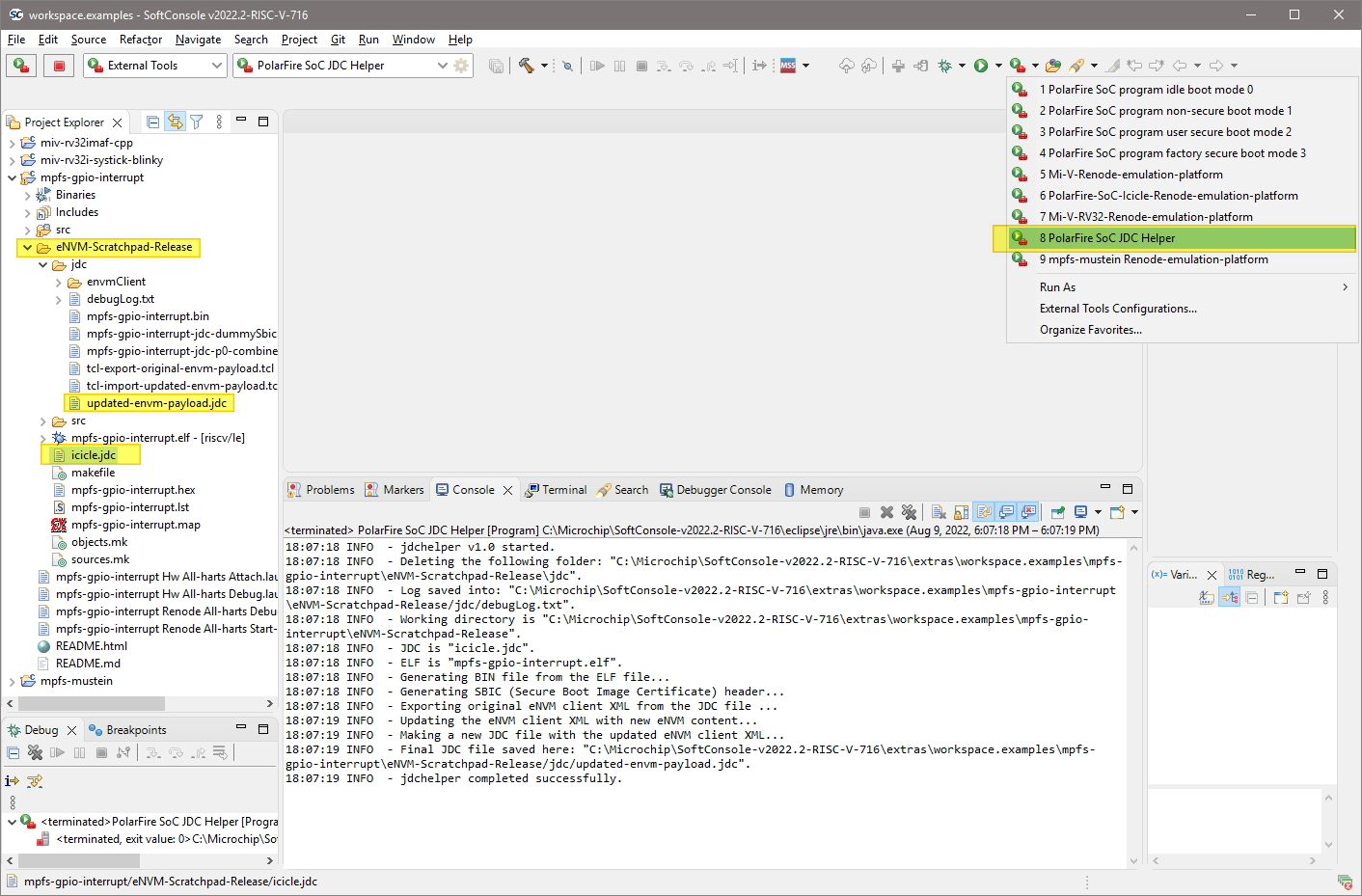The width and height of the screenshot is (1362, 896).
Task: Click Clear Console icon
Action: pyautogui.click(x=939, y=512)
